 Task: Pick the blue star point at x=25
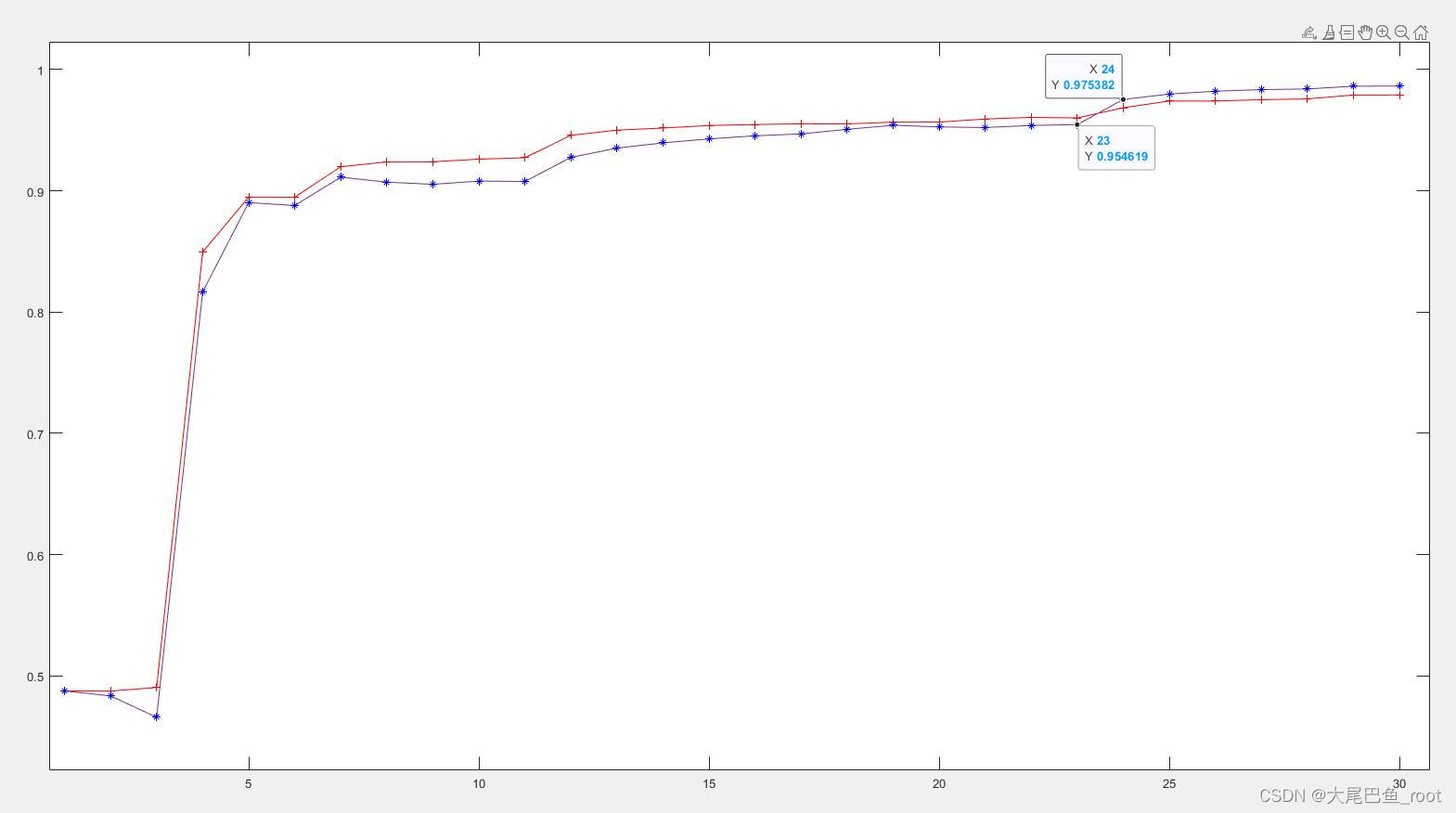point(1169,94)
